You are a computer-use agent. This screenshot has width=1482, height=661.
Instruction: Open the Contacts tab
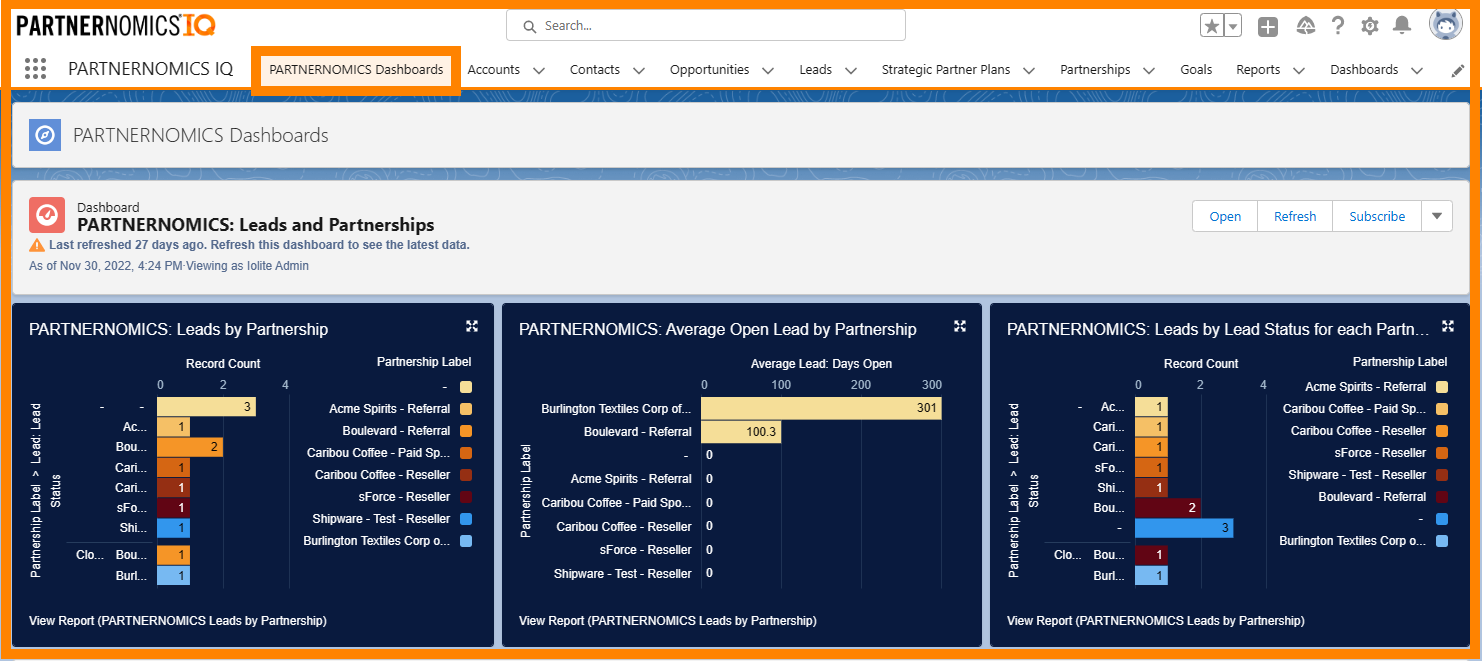point(595,70)
